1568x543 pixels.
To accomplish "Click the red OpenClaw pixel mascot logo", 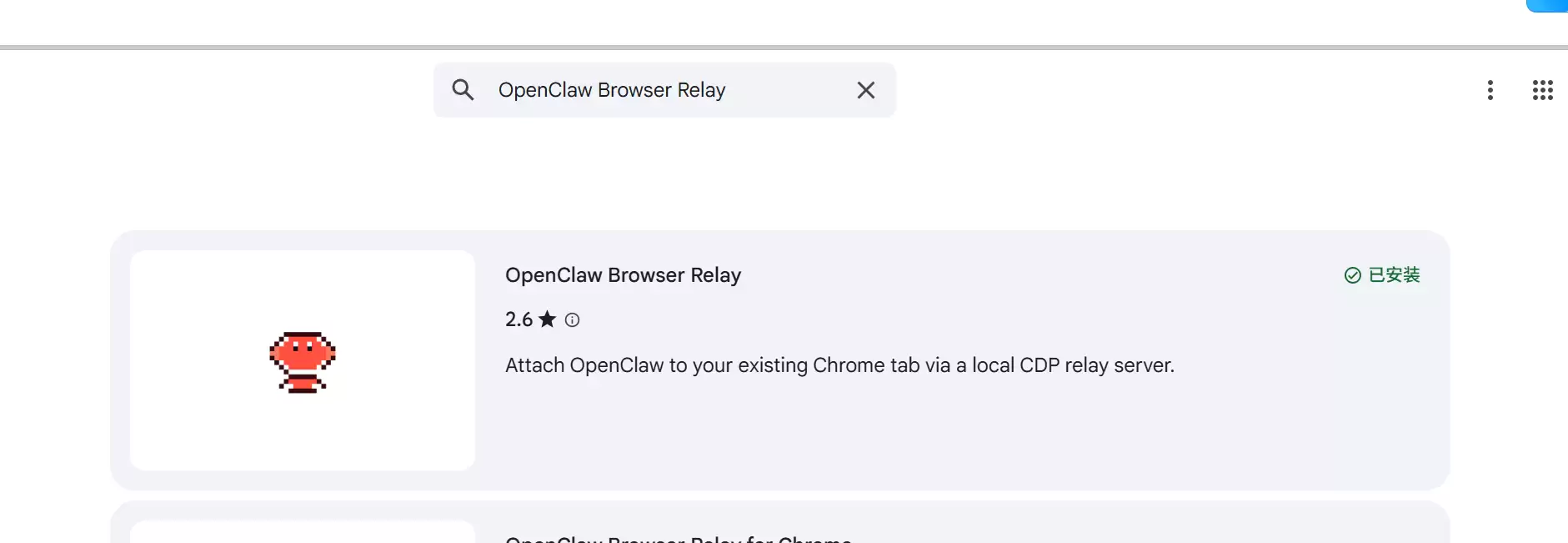I will point(303,361).
